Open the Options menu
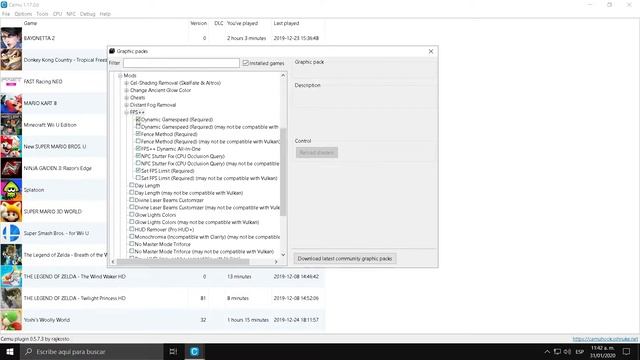Screen dimensions: 640x360 pyautogui.click(x=23, y=14)
